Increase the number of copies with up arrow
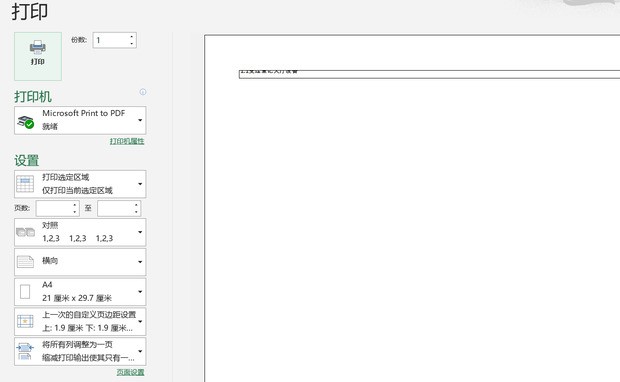Viewport: 620px width, 382px height. [x=132, y=37]
